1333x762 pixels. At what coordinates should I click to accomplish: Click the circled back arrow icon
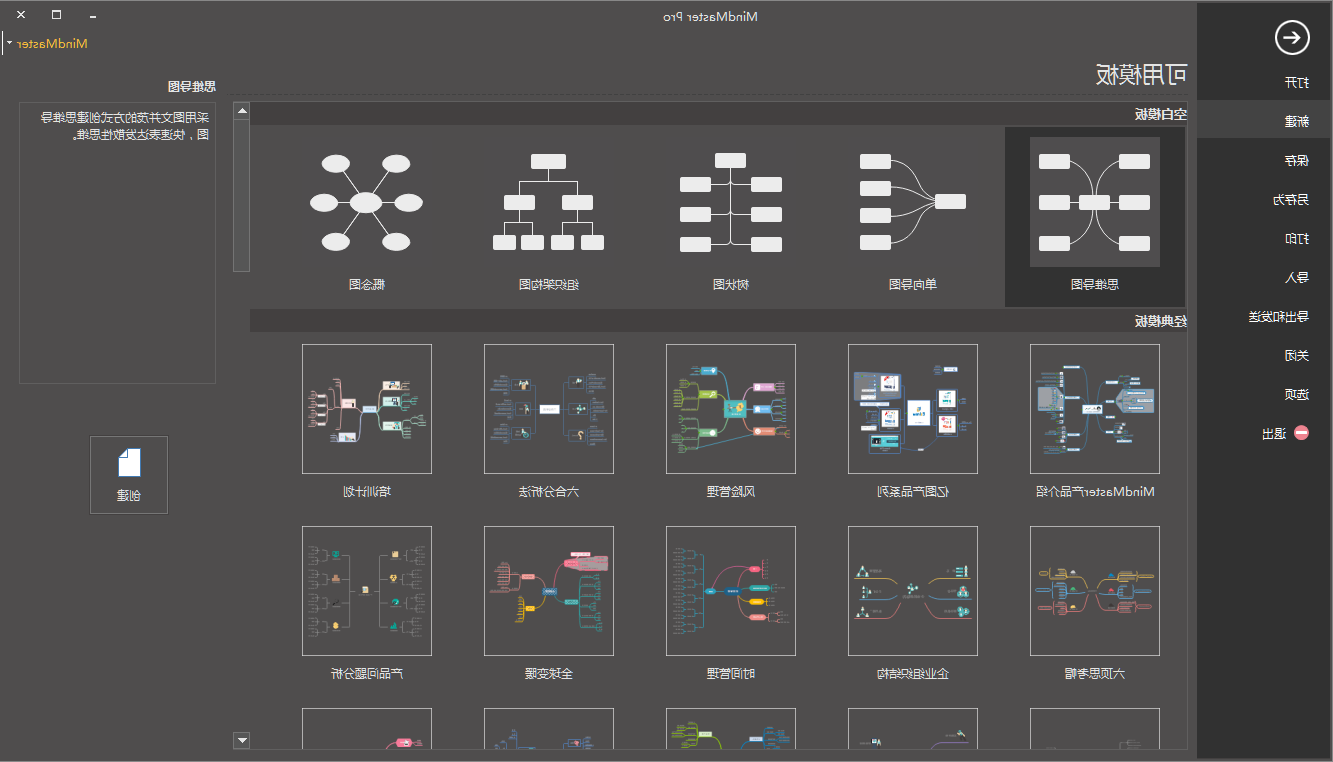pos(1292,38)
